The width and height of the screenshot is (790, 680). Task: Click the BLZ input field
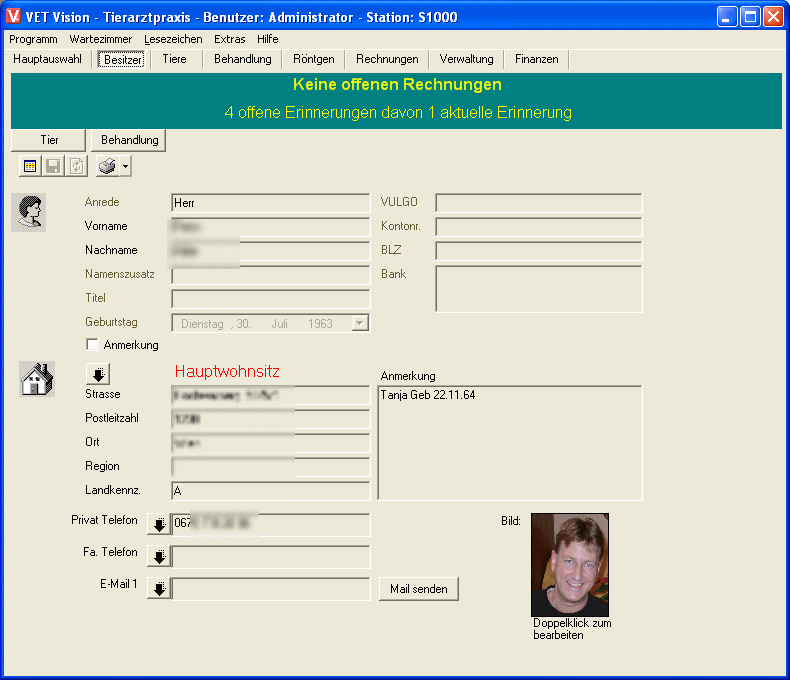[x=539, y=250]
